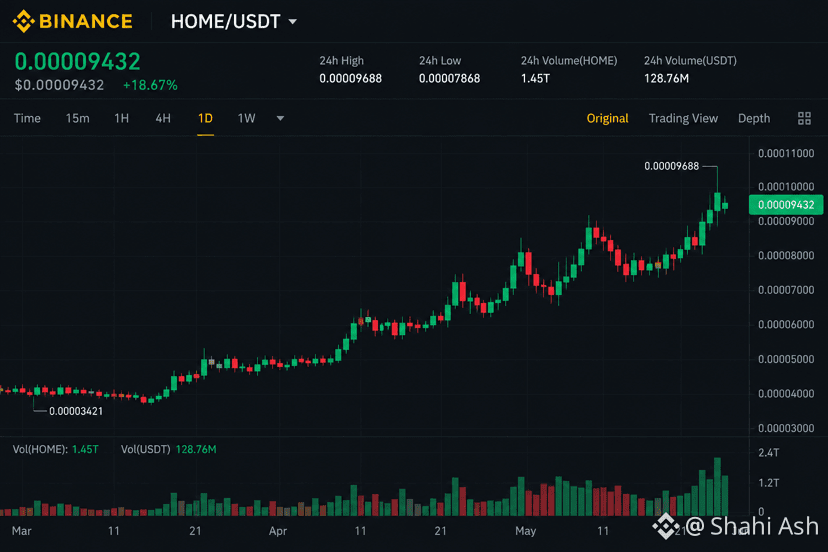Viewport: 828px width, 552px height.
Task: Switch to the 4H interval
Action: pyautogui.click(x=163, y=118)
